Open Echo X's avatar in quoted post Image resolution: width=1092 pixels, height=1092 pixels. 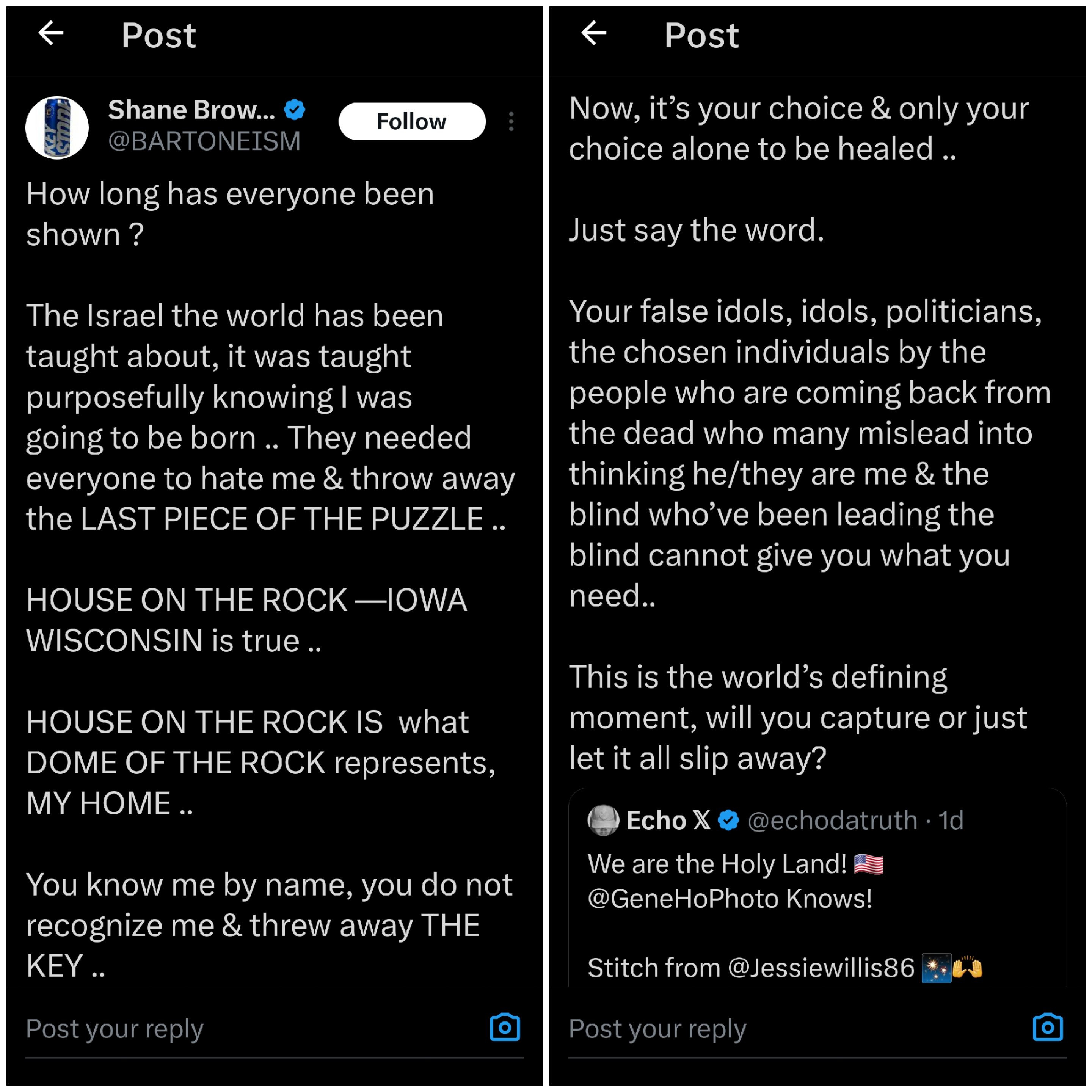coord(604,819)
